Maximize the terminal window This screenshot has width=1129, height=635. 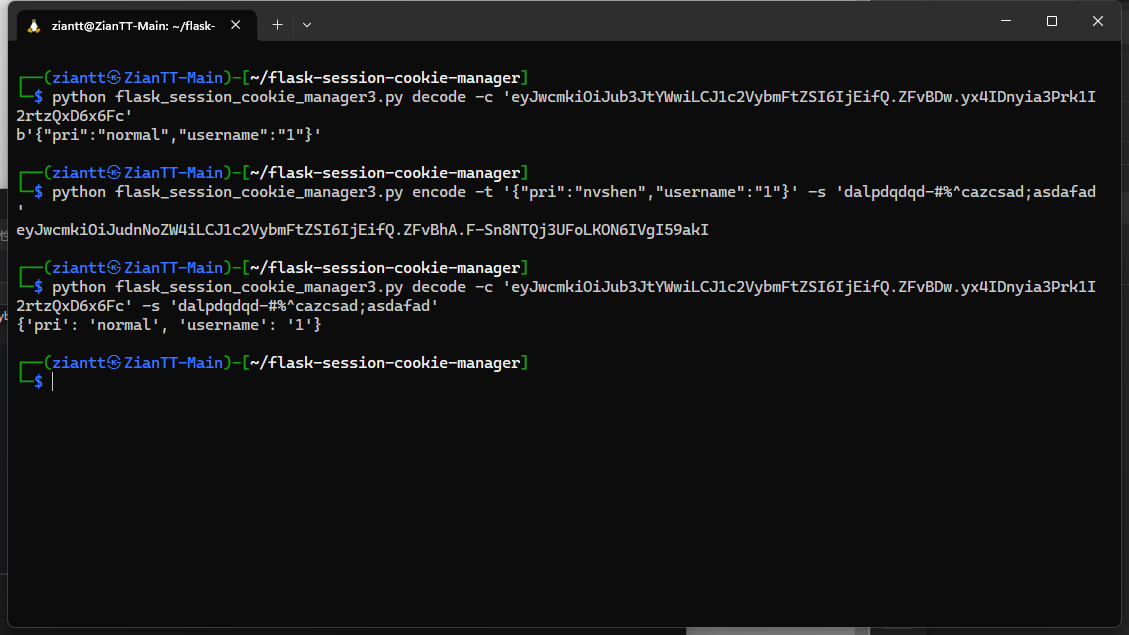(1051, 21)
